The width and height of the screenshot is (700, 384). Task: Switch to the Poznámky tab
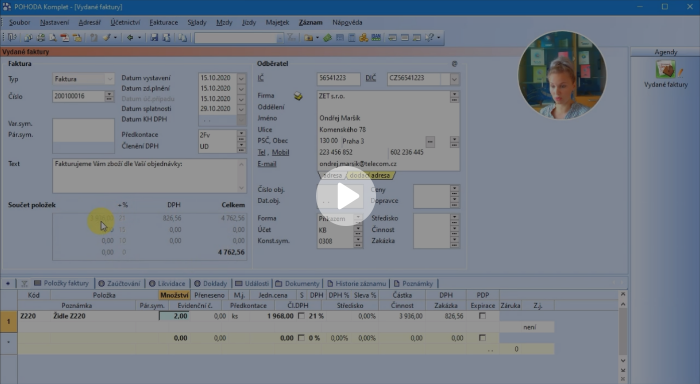tap(413, 284)
